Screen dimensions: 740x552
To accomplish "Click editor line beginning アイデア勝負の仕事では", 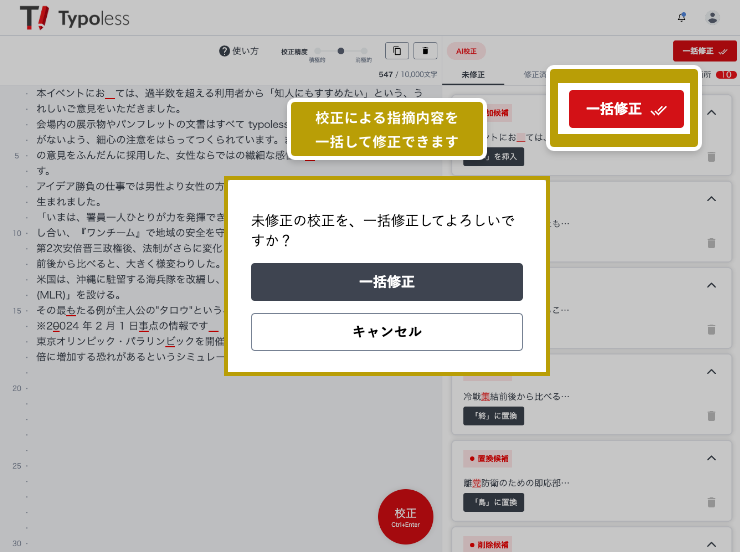I will tap(130, 186).
